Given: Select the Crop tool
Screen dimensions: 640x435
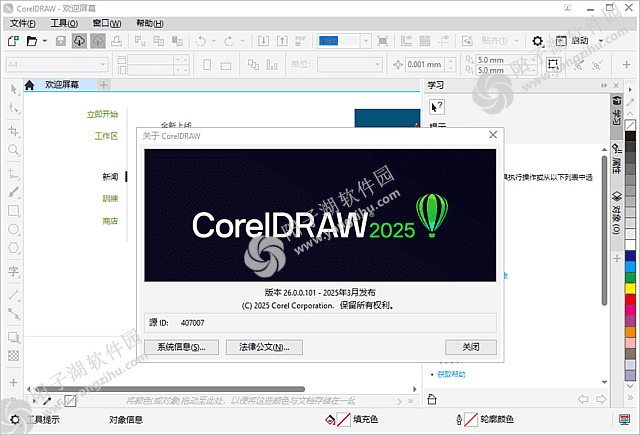Looking at the screenshot, I should tap(13, 131).
